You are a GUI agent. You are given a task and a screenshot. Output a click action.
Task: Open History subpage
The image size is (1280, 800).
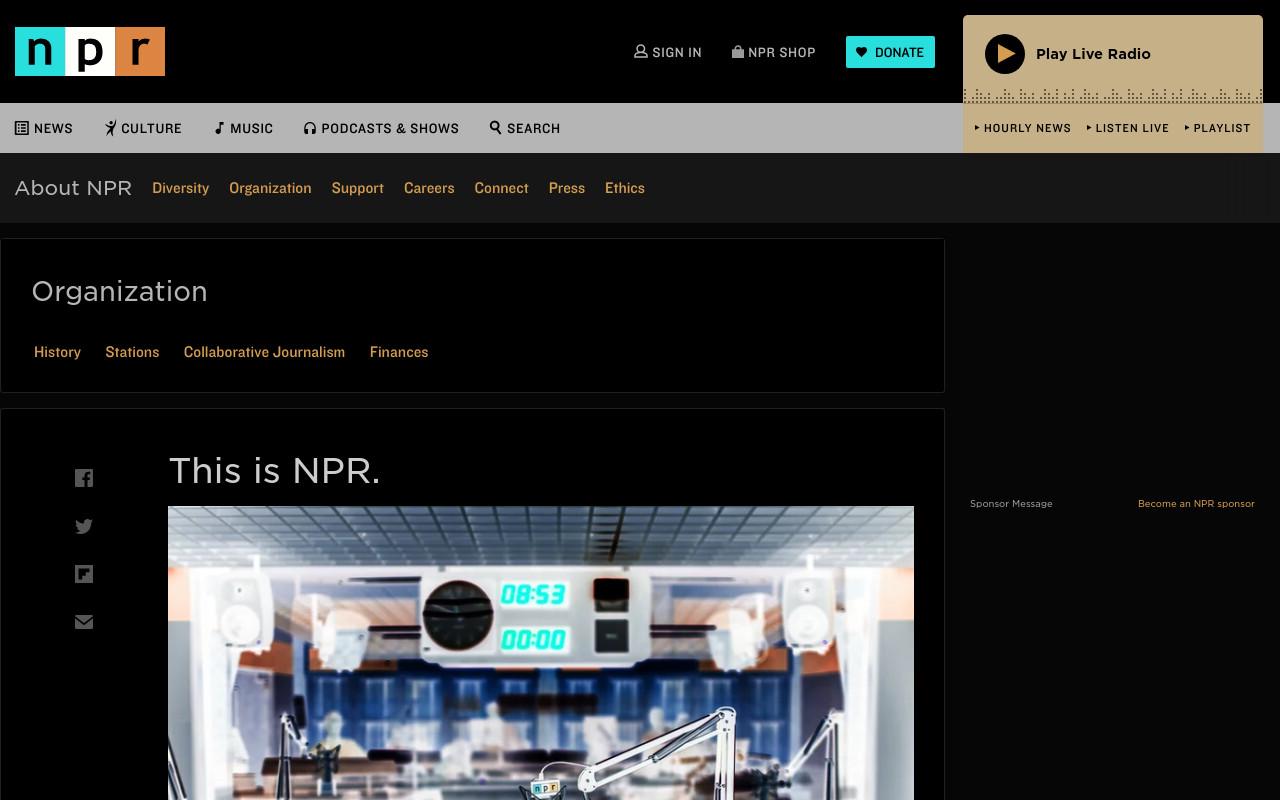point(57,352)
